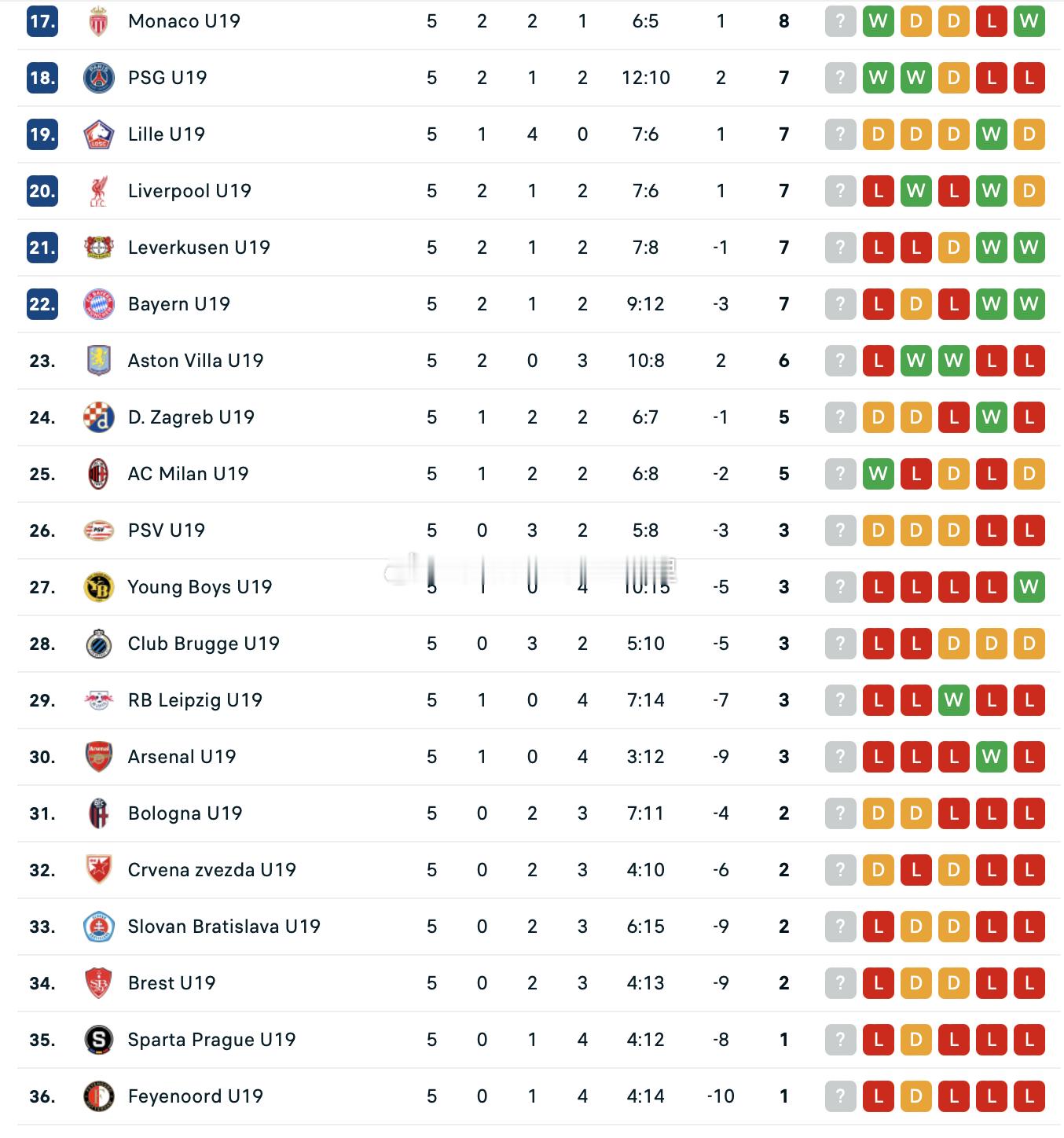Screen dimensions: 1064x1138
Task: Open Lille U19 team page
Action: pyautogui.click(x=167, y=134)
